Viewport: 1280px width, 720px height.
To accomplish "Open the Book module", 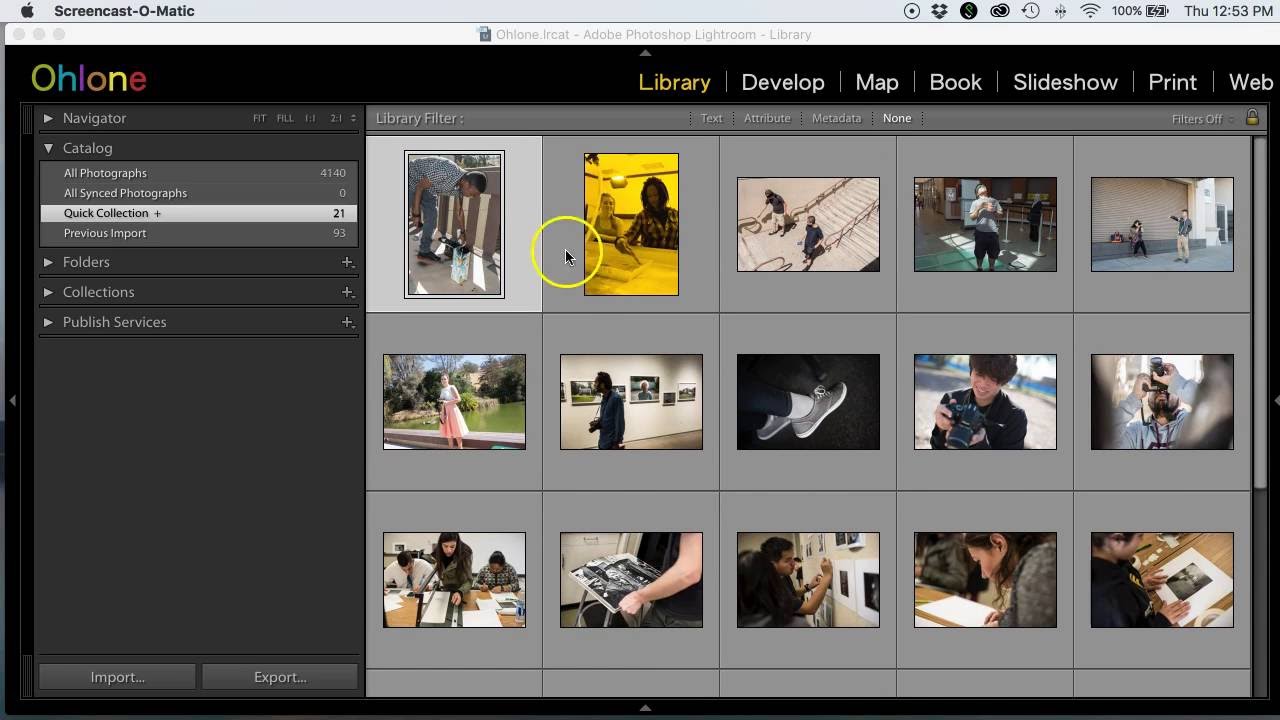I will point(956,82).
